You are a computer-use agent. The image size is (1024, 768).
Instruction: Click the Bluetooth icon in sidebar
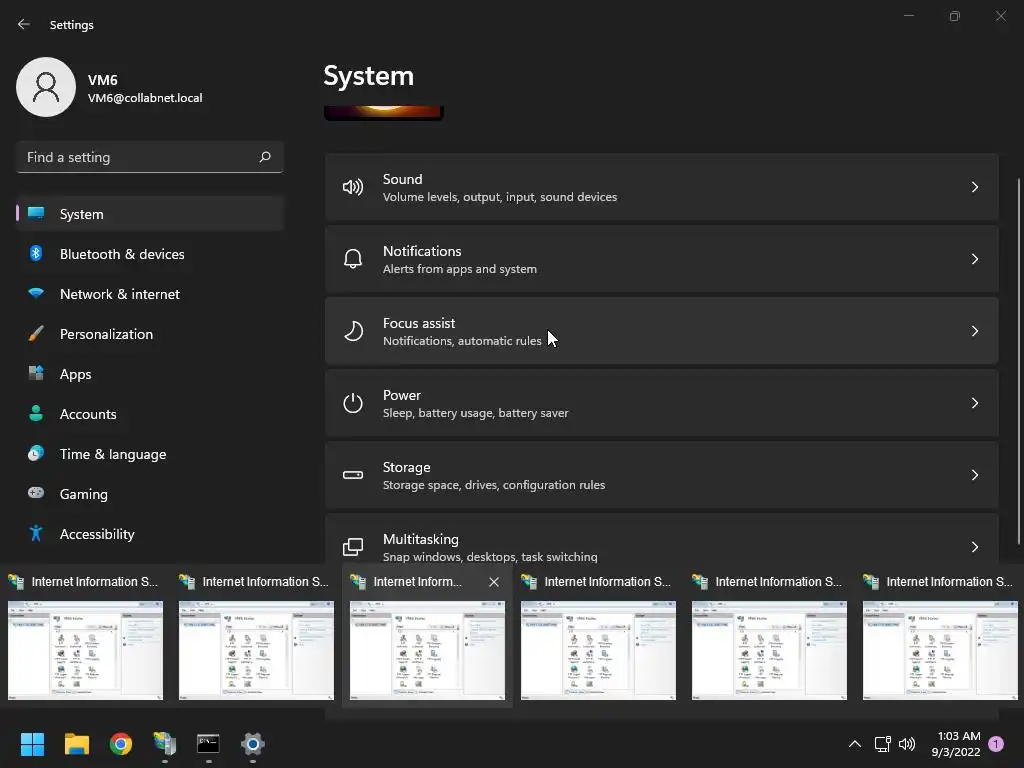pos(36,253)
